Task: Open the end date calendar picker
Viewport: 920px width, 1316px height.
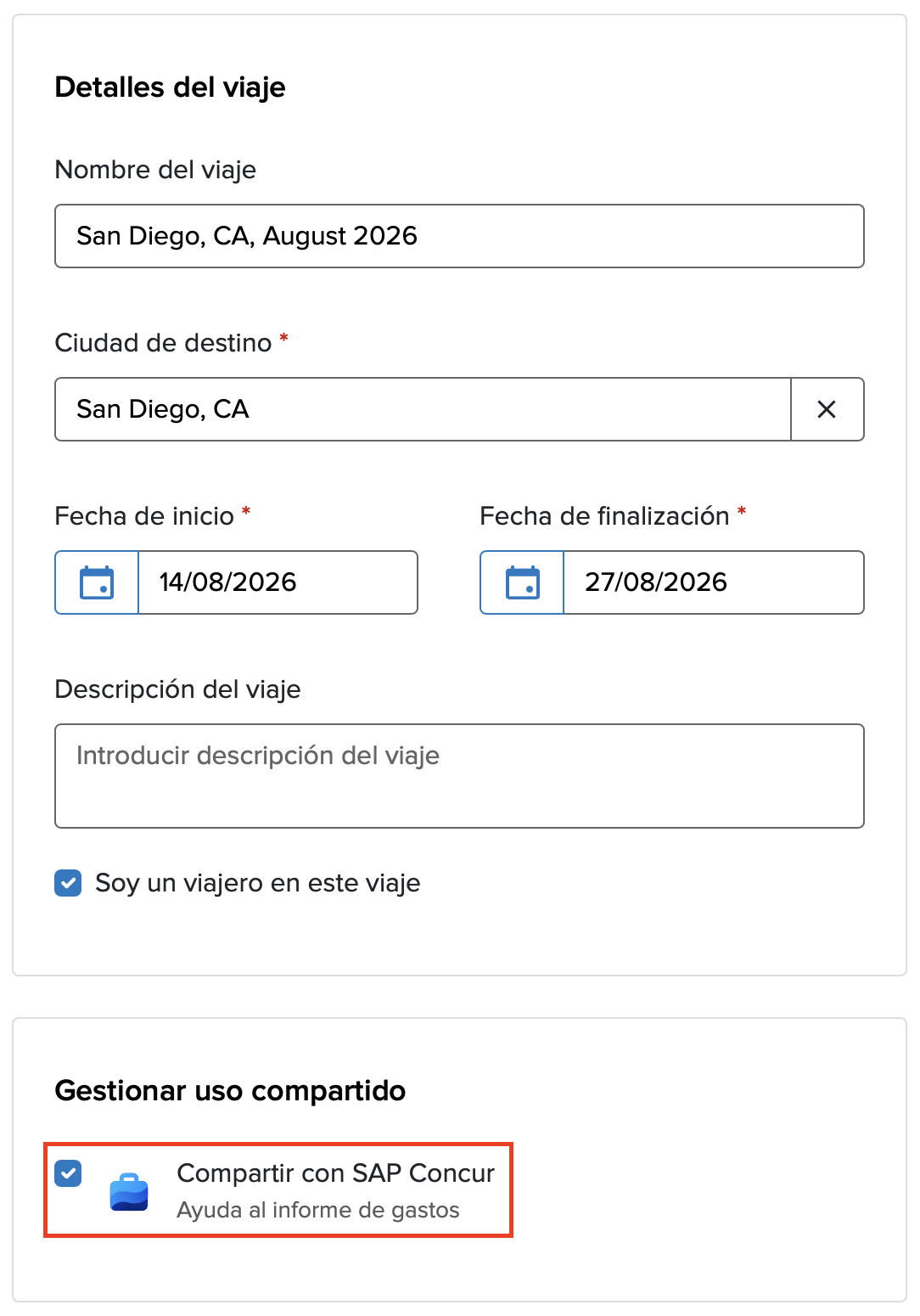Action: [522, 582]
